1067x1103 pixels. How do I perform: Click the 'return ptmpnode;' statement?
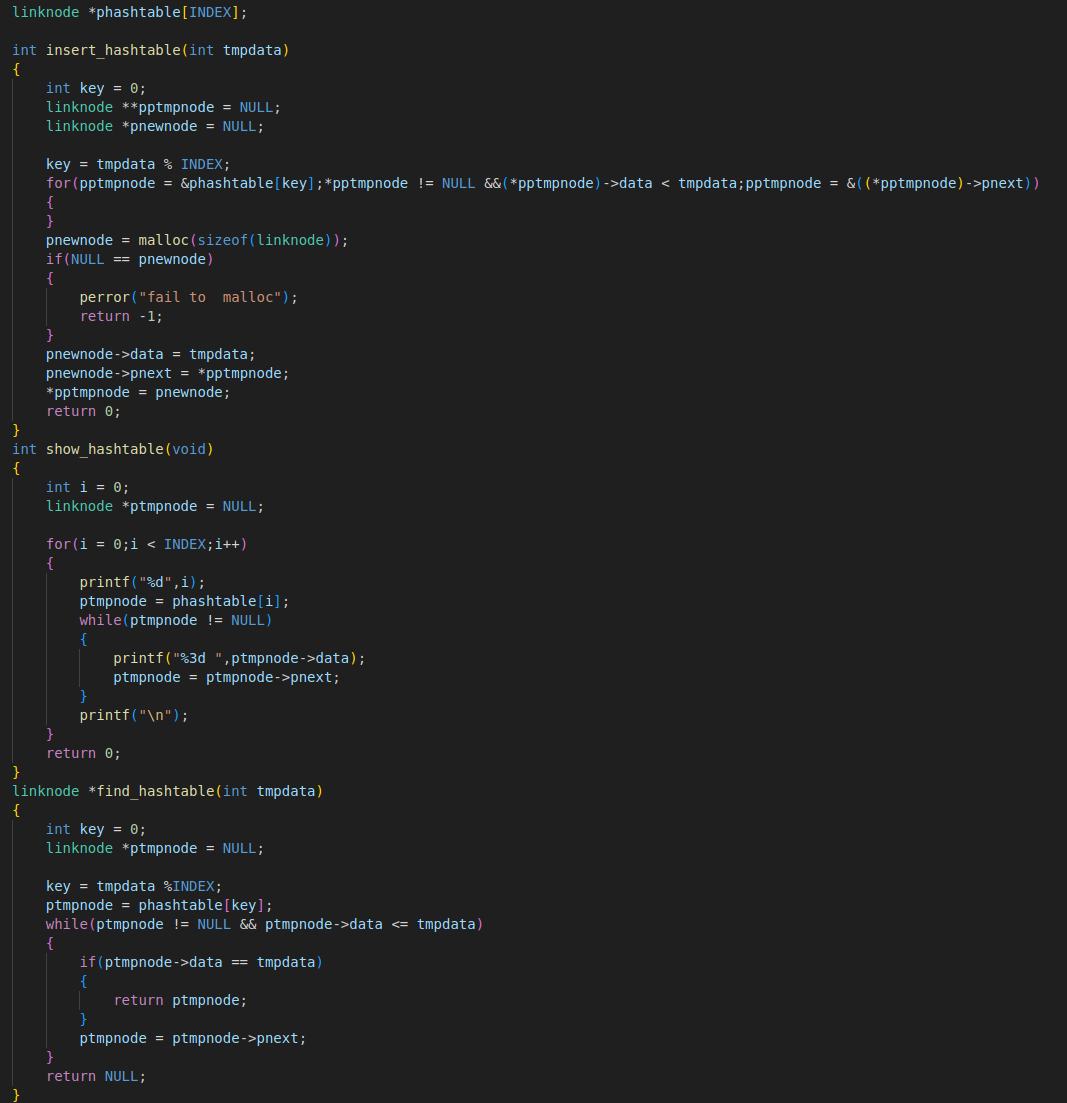(x=180, y=1000)
